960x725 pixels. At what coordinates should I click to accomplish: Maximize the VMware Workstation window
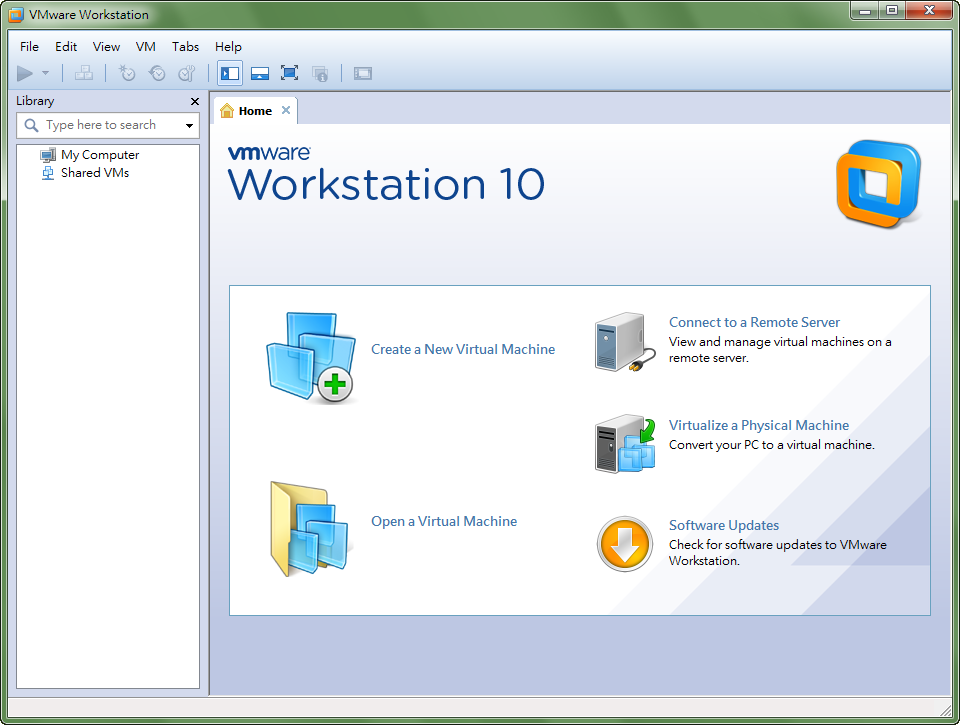coord(892,10)
